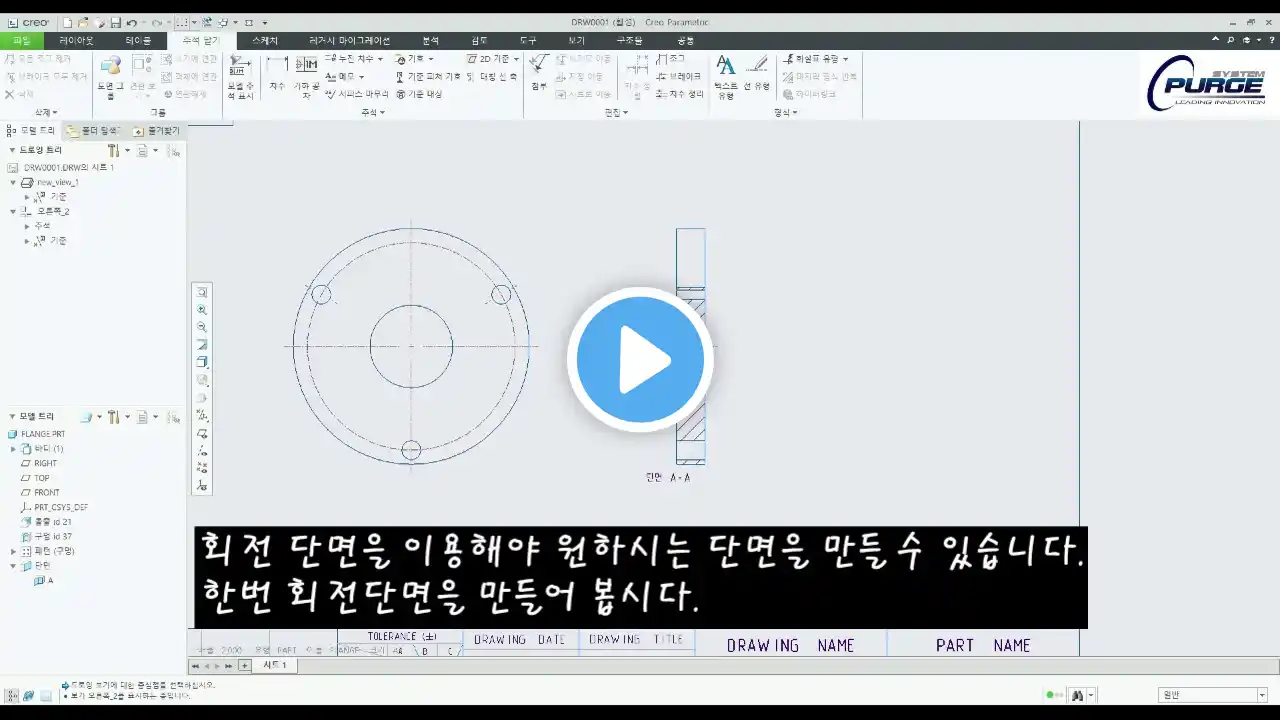Click the display style cube icon

[202, 362]
